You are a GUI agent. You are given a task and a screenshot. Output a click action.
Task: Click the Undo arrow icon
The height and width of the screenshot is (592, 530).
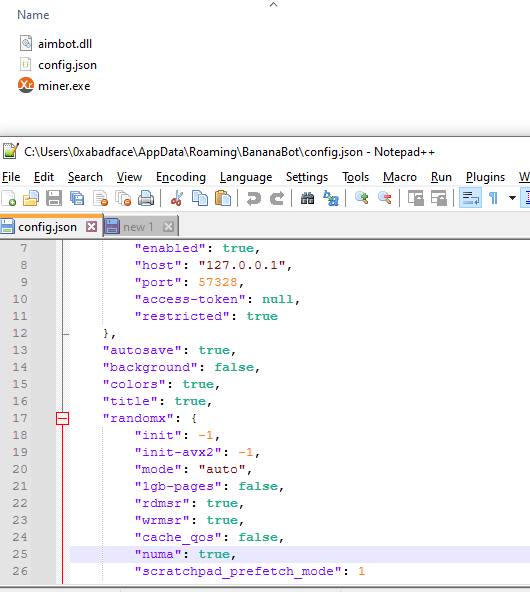click(x=254, y=198)
